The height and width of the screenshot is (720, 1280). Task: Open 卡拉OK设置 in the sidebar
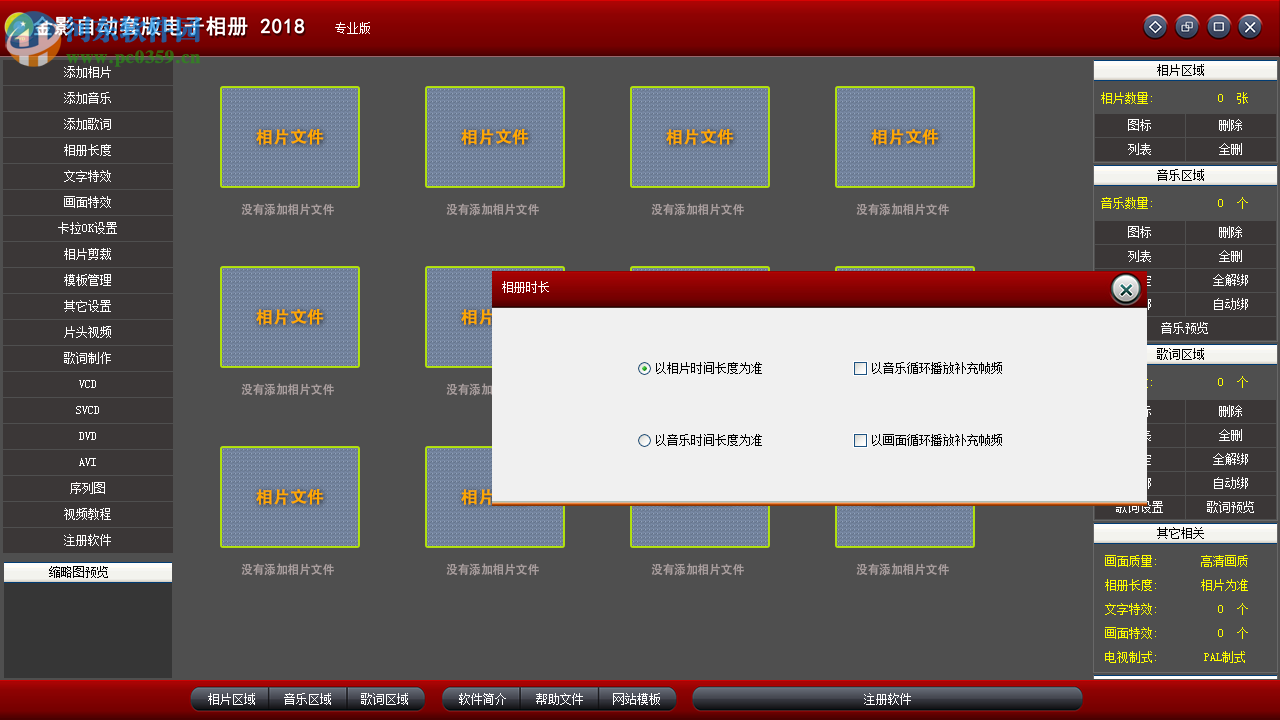click(x=88, y=228)
